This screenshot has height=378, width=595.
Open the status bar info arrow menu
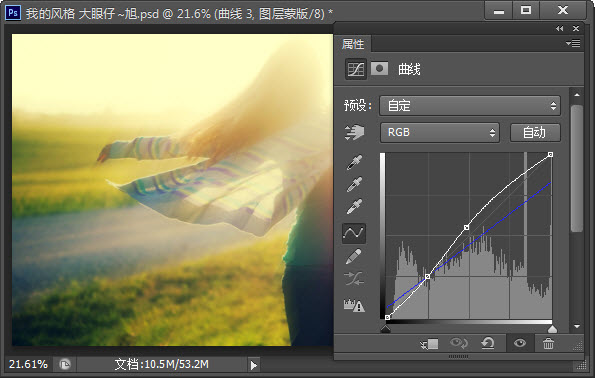point(254,365)
